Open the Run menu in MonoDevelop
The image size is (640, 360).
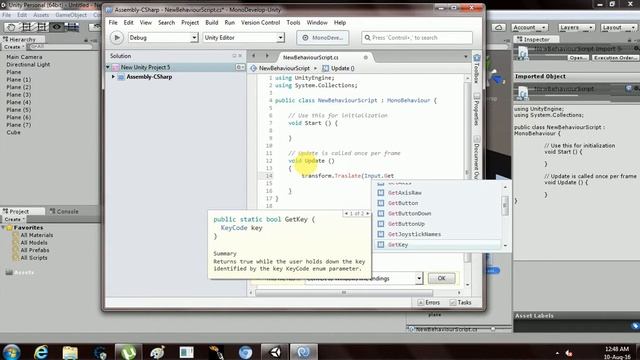tap(230, 22)
